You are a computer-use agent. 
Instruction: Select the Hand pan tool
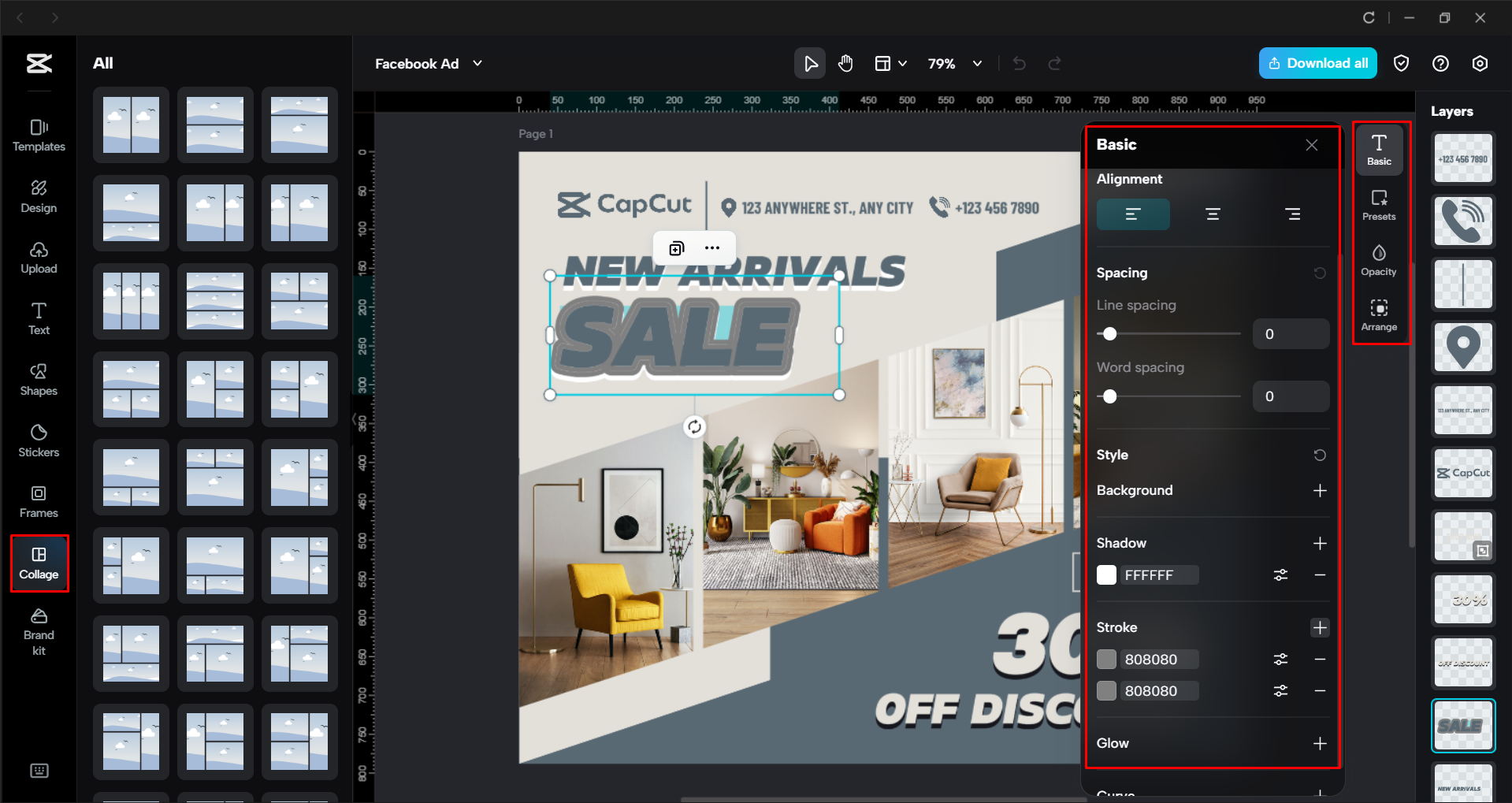(845, 63)
